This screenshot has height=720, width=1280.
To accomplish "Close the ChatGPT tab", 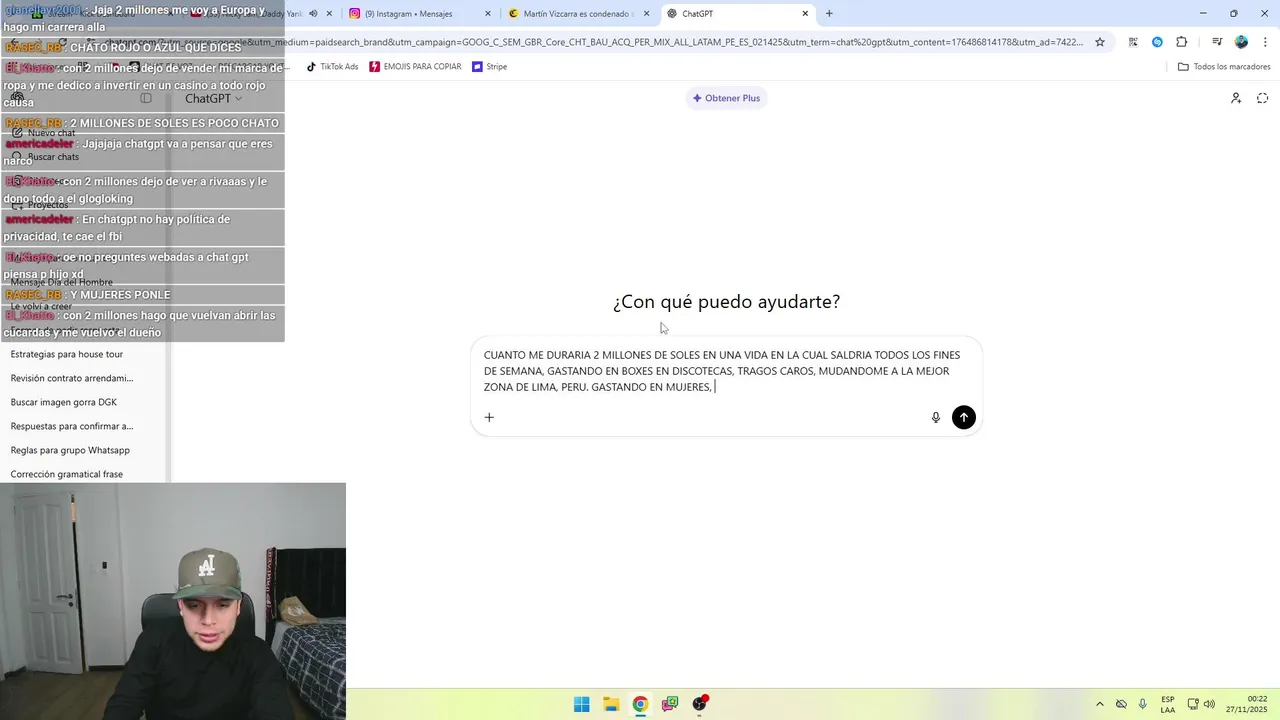I will point(805,14).
